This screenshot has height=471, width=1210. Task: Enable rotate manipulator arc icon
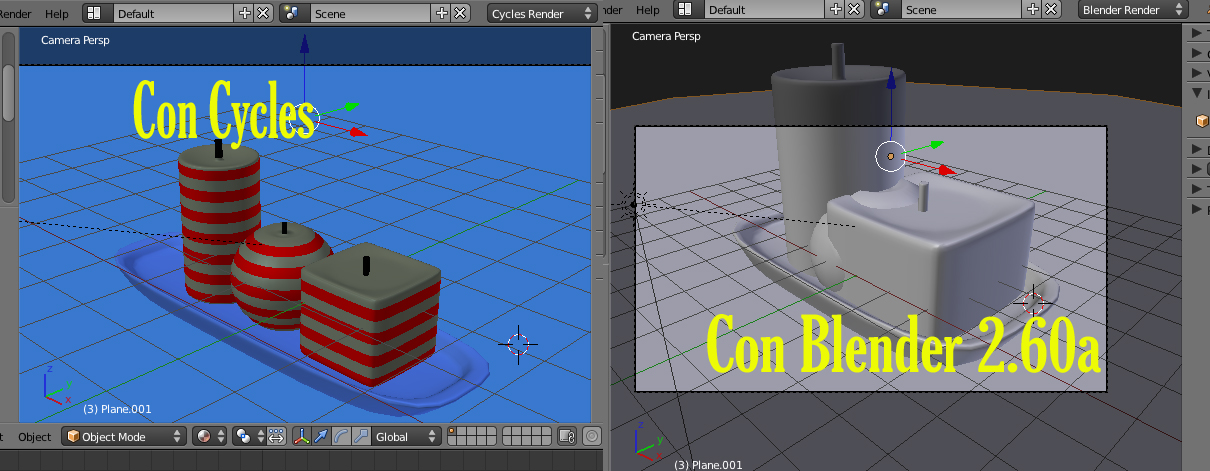point(341,437)
